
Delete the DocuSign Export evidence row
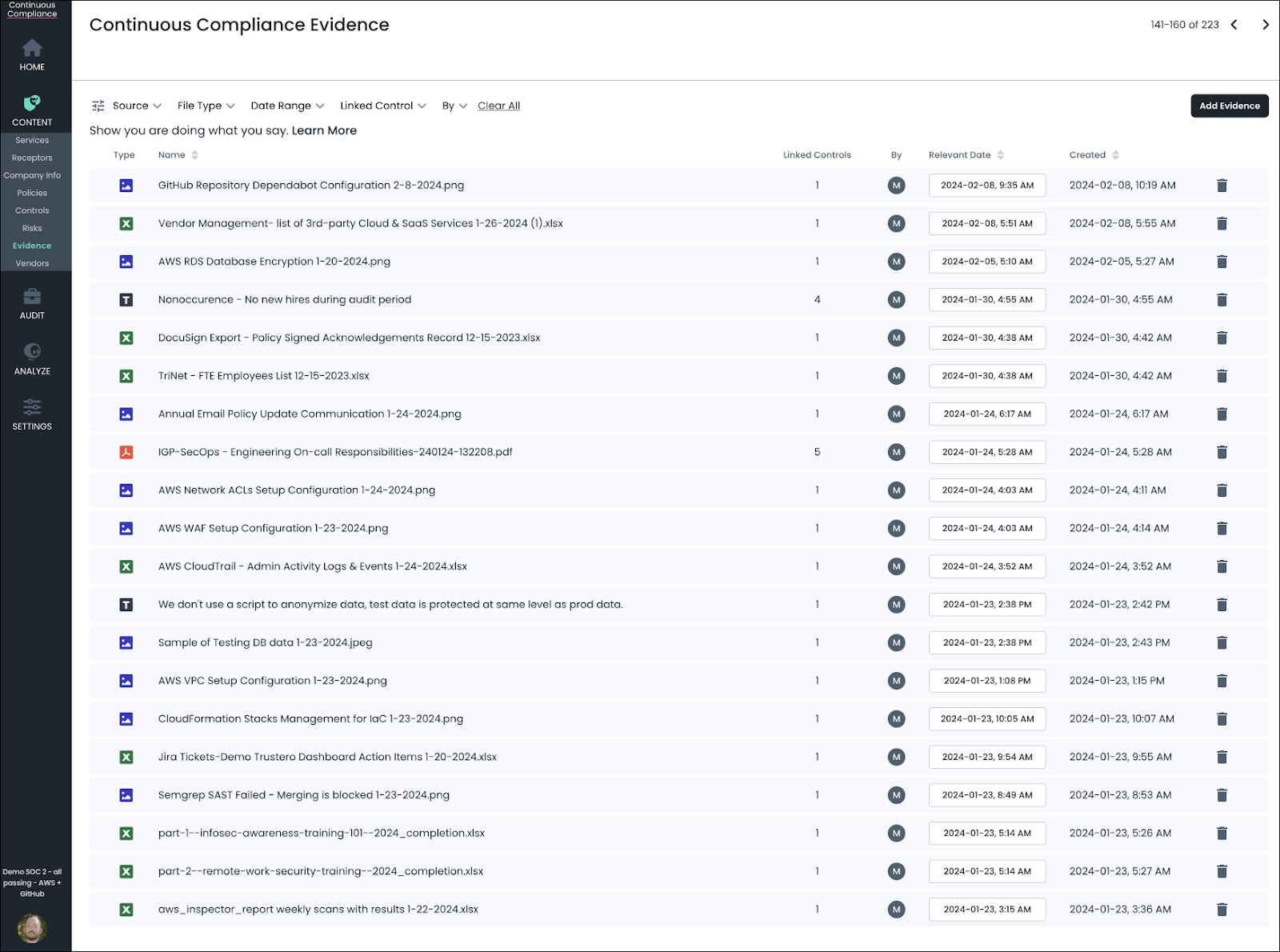(x=1222, y=338)
